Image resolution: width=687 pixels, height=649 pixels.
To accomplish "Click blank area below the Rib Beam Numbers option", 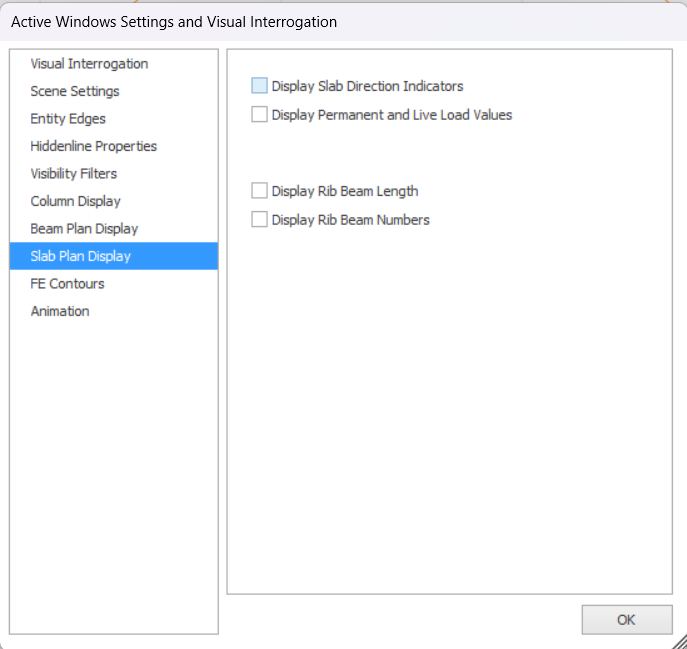I will (x=448, y=400).
